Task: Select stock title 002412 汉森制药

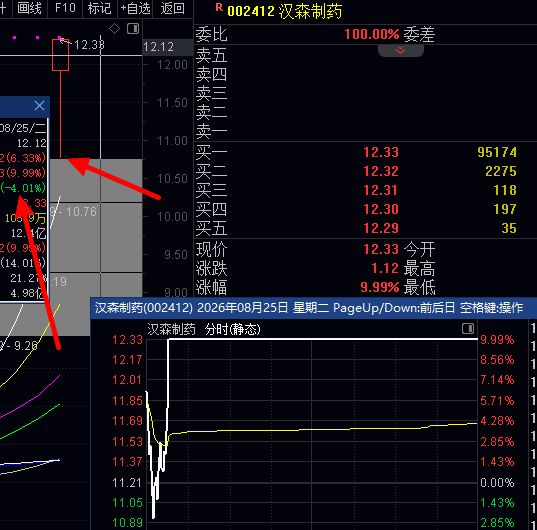Action: pos(285,11)
